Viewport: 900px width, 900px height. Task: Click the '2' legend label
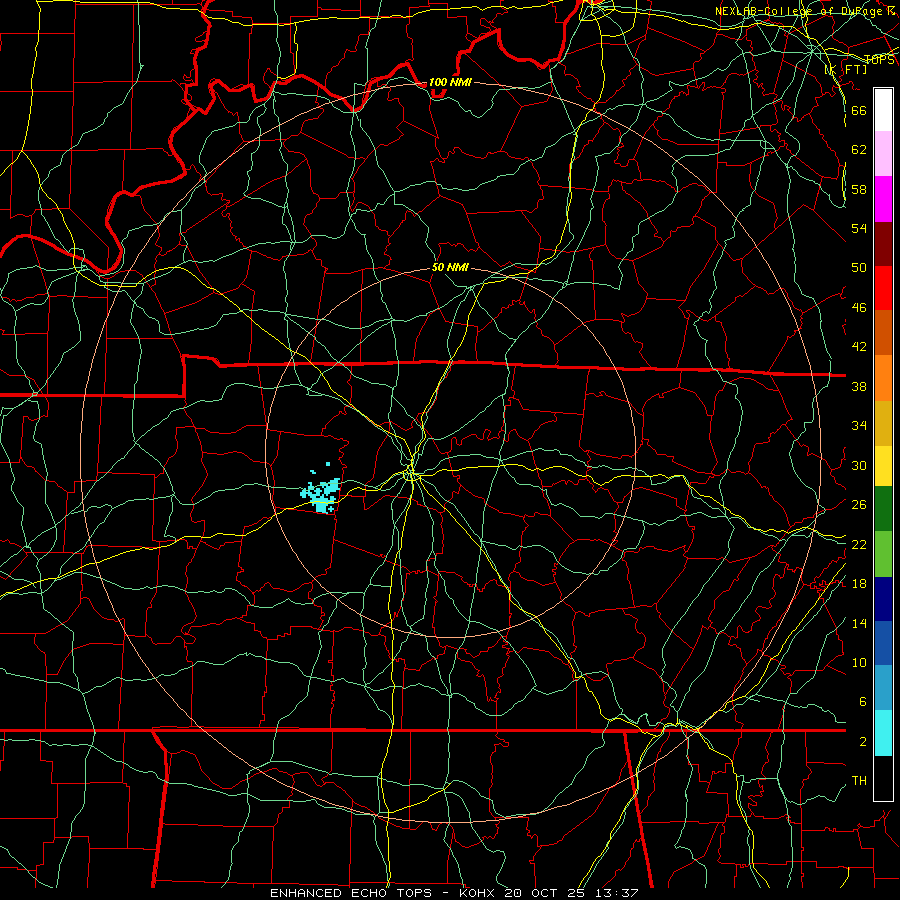(862, 741)
